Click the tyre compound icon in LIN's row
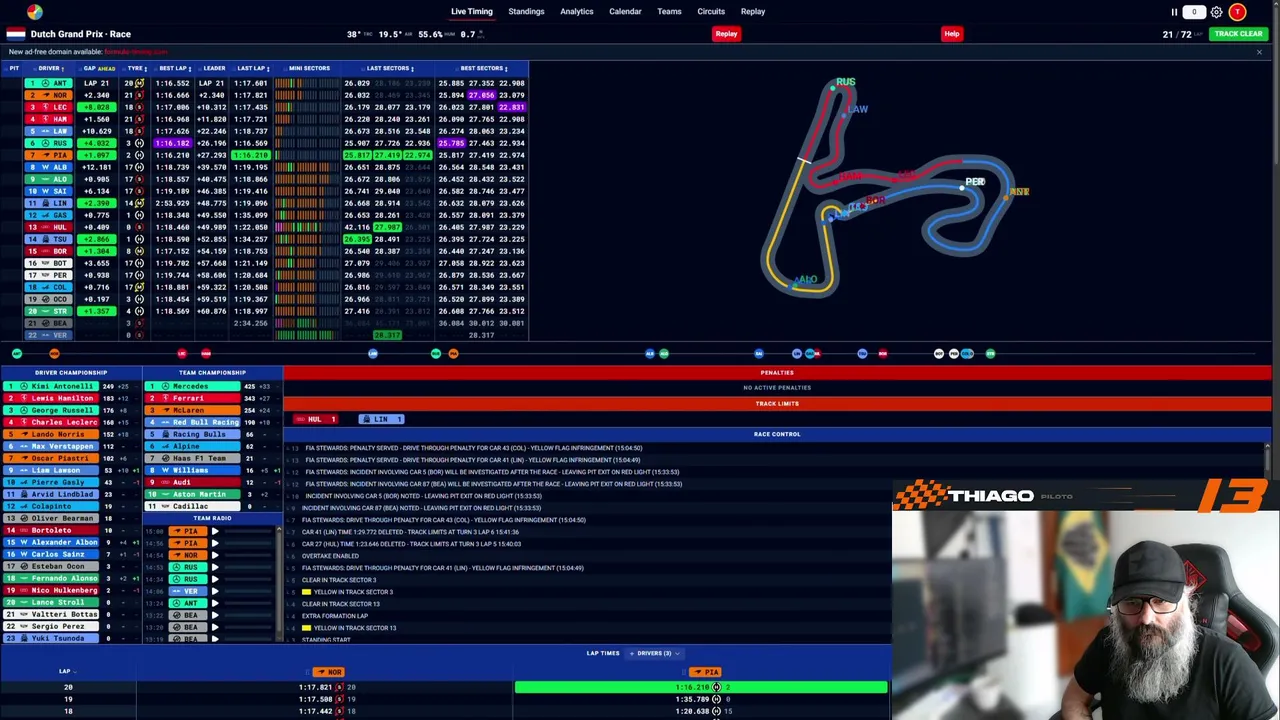1280x720 pixels. [x=140, y=203]
